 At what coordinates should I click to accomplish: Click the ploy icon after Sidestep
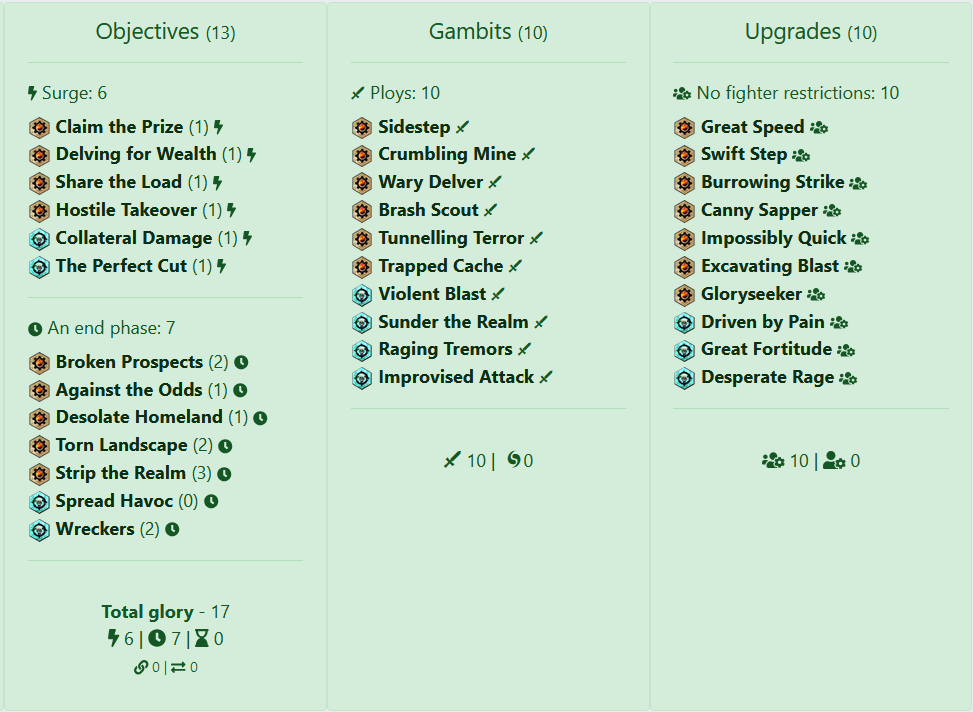(462, 128)
